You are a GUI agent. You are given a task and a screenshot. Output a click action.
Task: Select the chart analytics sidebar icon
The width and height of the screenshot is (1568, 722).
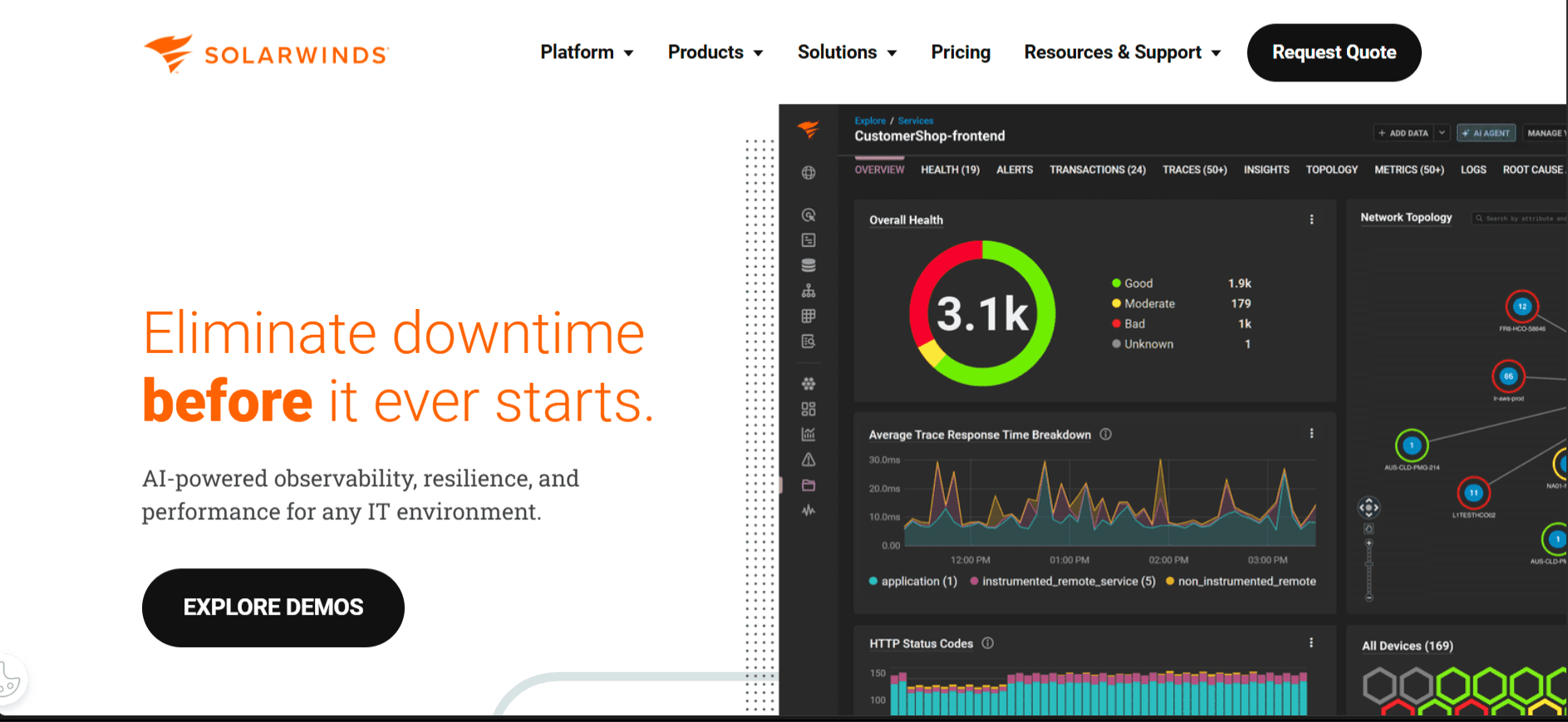point(809,435)
